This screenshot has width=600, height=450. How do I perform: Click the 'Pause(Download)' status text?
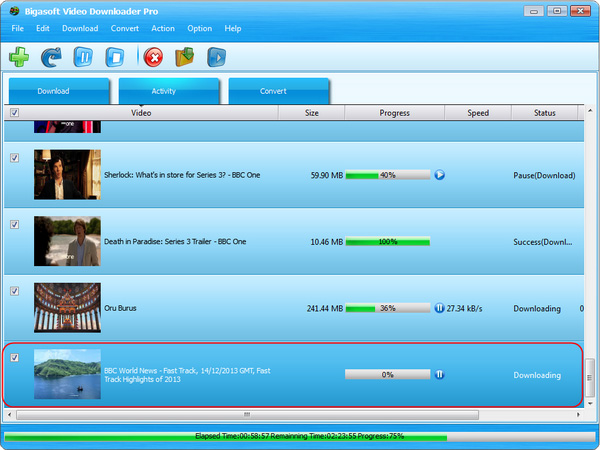544,176
